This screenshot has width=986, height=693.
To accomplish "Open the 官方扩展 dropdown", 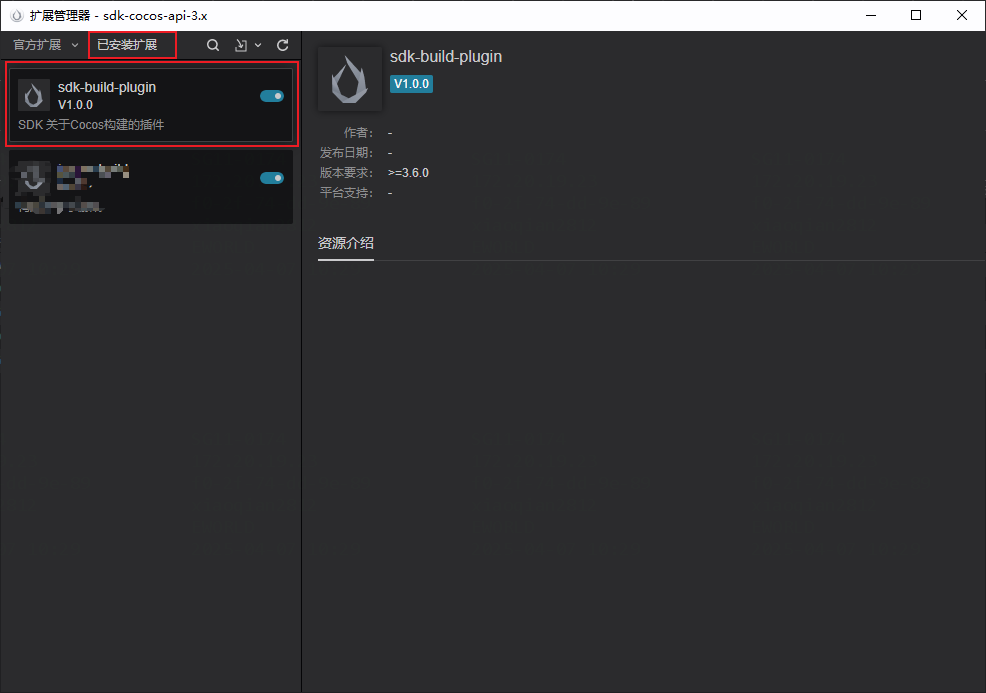I will [x=46, y=45].
